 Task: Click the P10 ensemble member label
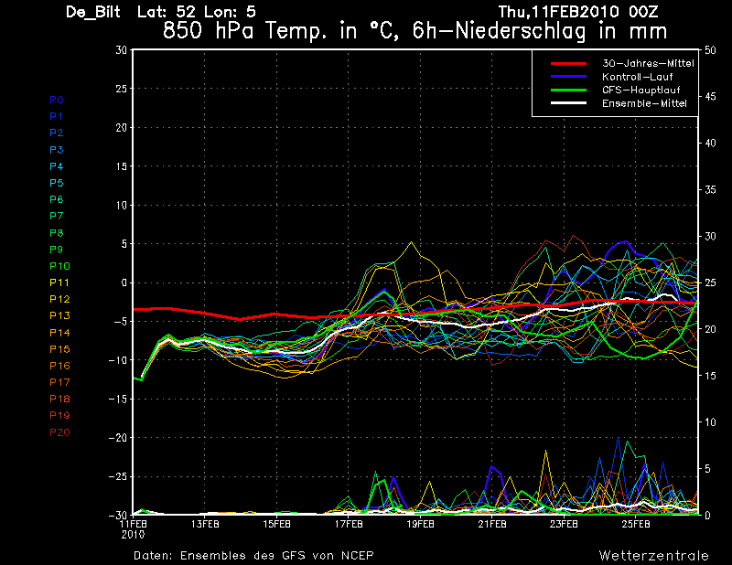coord(60,266)
